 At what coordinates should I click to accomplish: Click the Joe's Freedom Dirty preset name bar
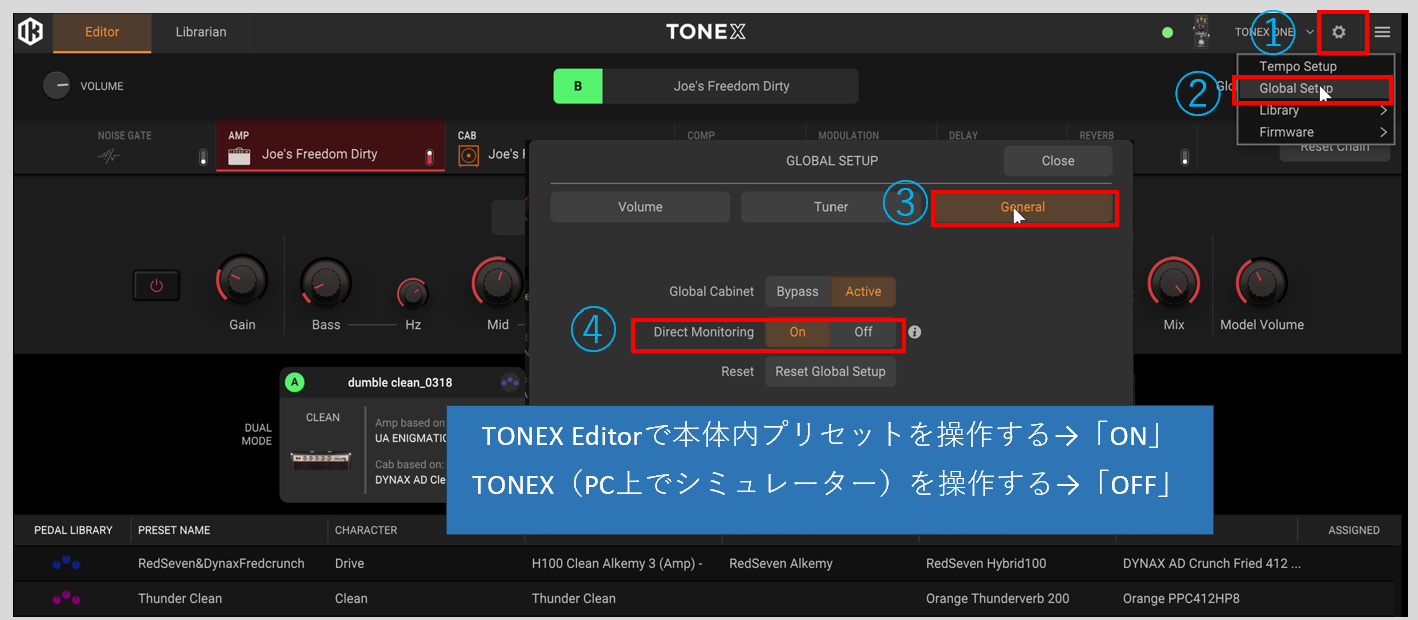coord(731,86)
